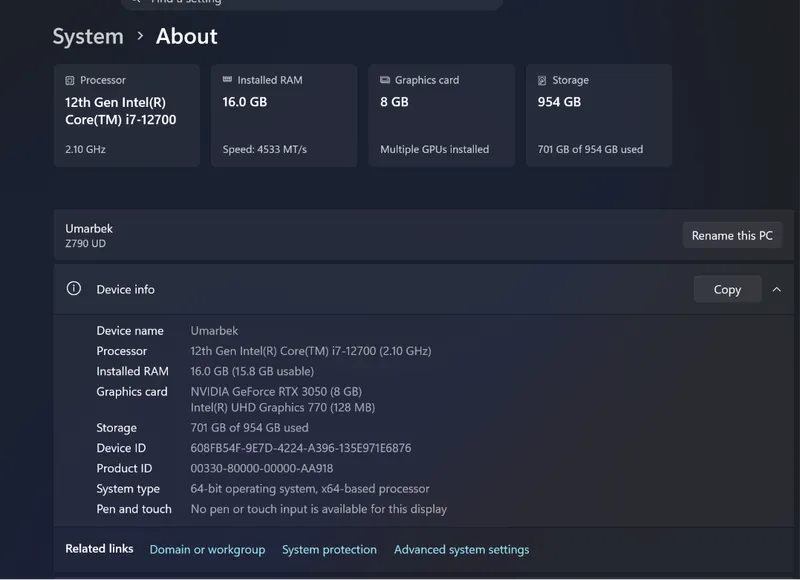Click the Device ID label
The width and height of the screenshot is (800, 580).
[121, 448]
